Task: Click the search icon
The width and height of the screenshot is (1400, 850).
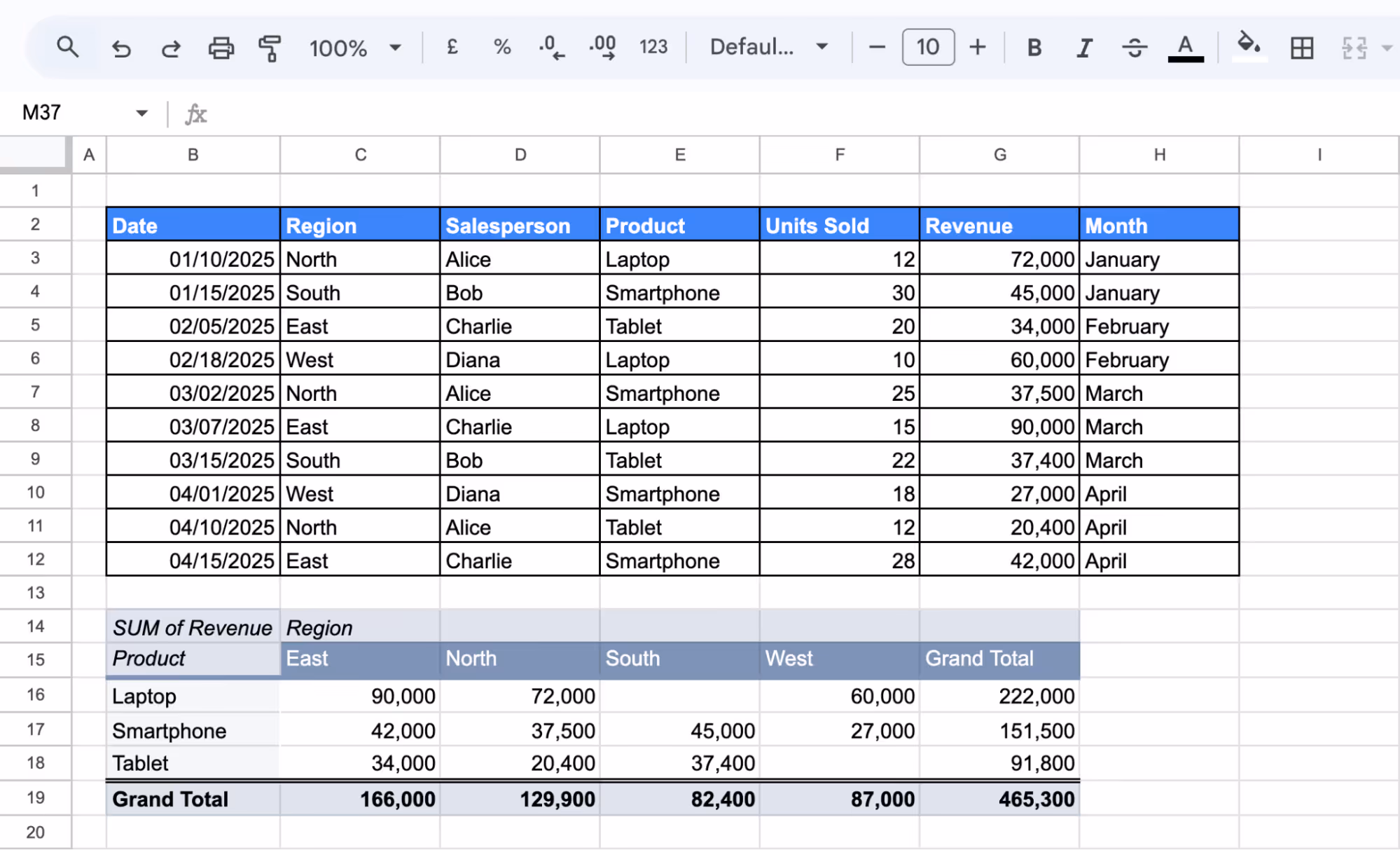Action: [67, 47]
